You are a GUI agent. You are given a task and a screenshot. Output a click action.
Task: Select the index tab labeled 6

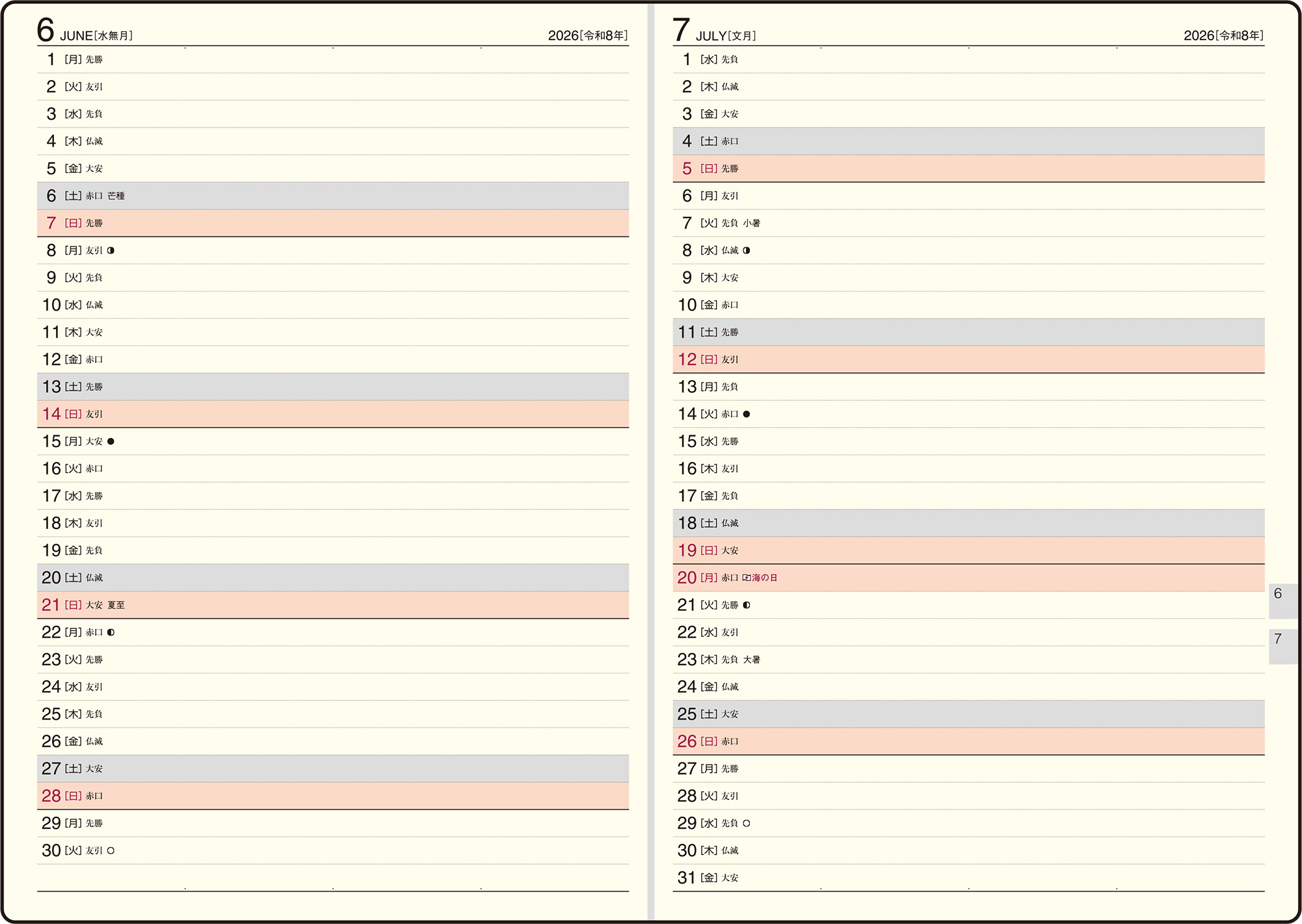pyautogui.click(x=1282, y=601)
